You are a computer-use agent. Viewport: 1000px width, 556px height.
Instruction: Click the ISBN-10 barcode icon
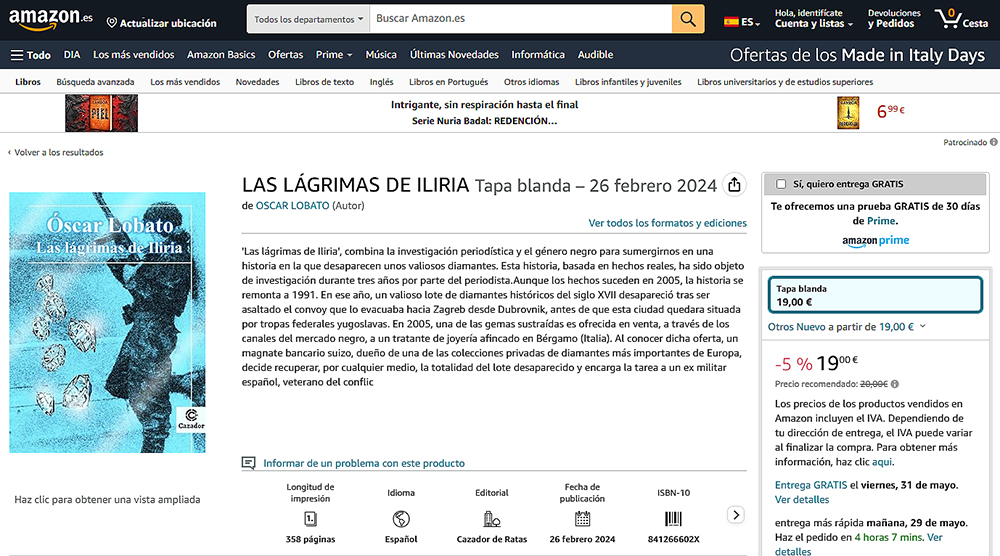(673, 519)
